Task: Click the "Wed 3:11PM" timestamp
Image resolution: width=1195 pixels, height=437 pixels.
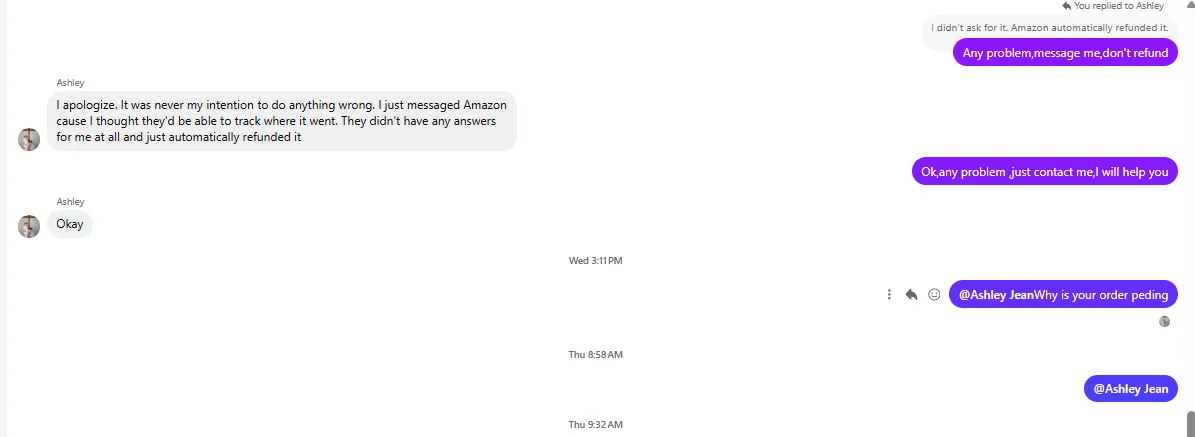Action: tap(595, 261)
